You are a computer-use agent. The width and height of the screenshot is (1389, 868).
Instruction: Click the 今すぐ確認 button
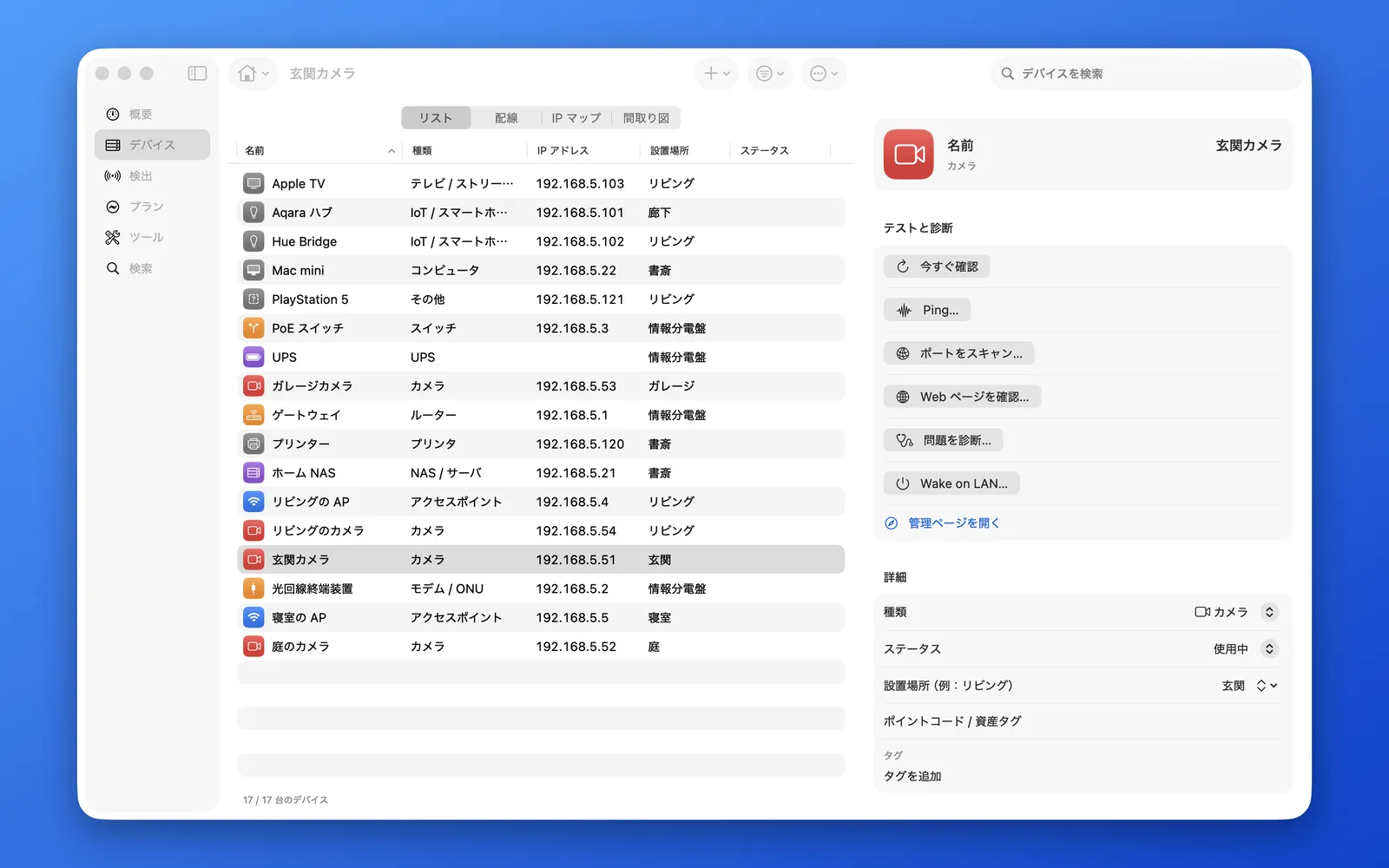tap(937, 266)
